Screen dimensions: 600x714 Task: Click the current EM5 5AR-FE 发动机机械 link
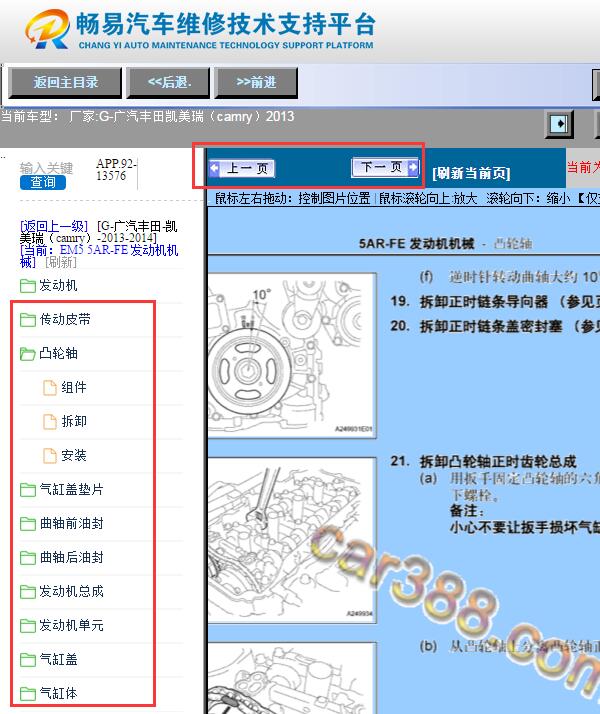(x=99, y=256)
